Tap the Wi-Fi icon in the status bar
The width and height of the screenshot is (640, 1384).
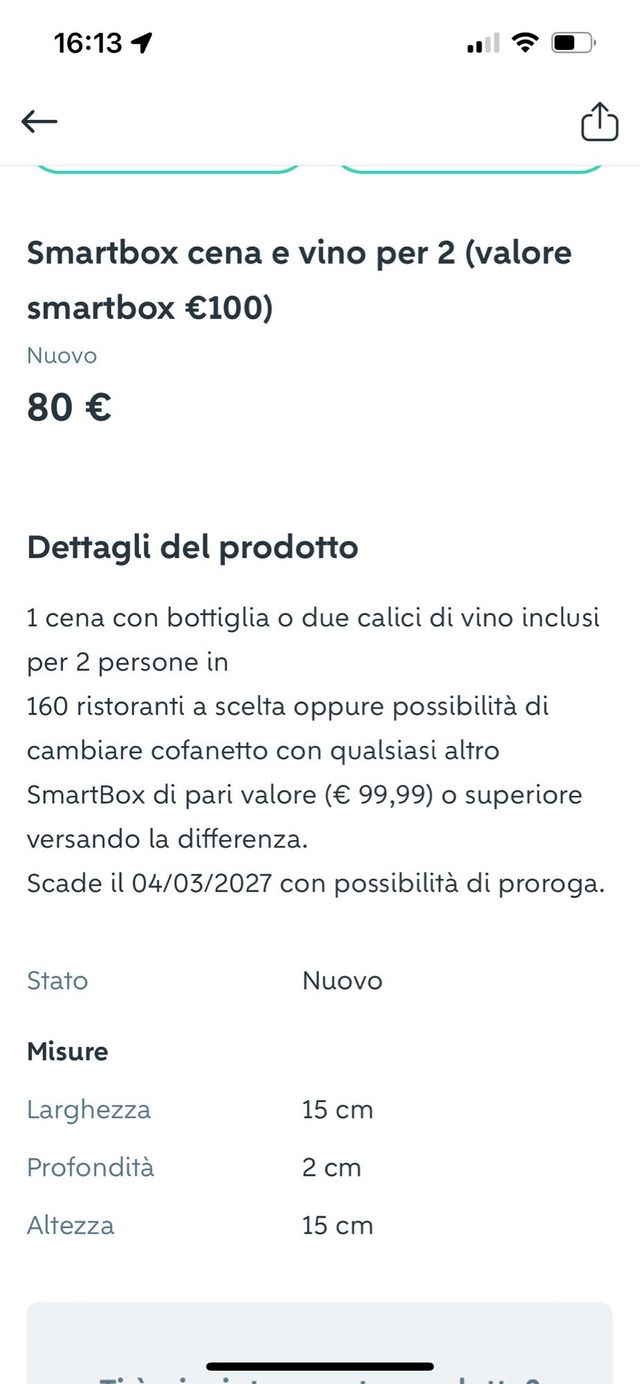pyautogui.click(x=525, y=42)
